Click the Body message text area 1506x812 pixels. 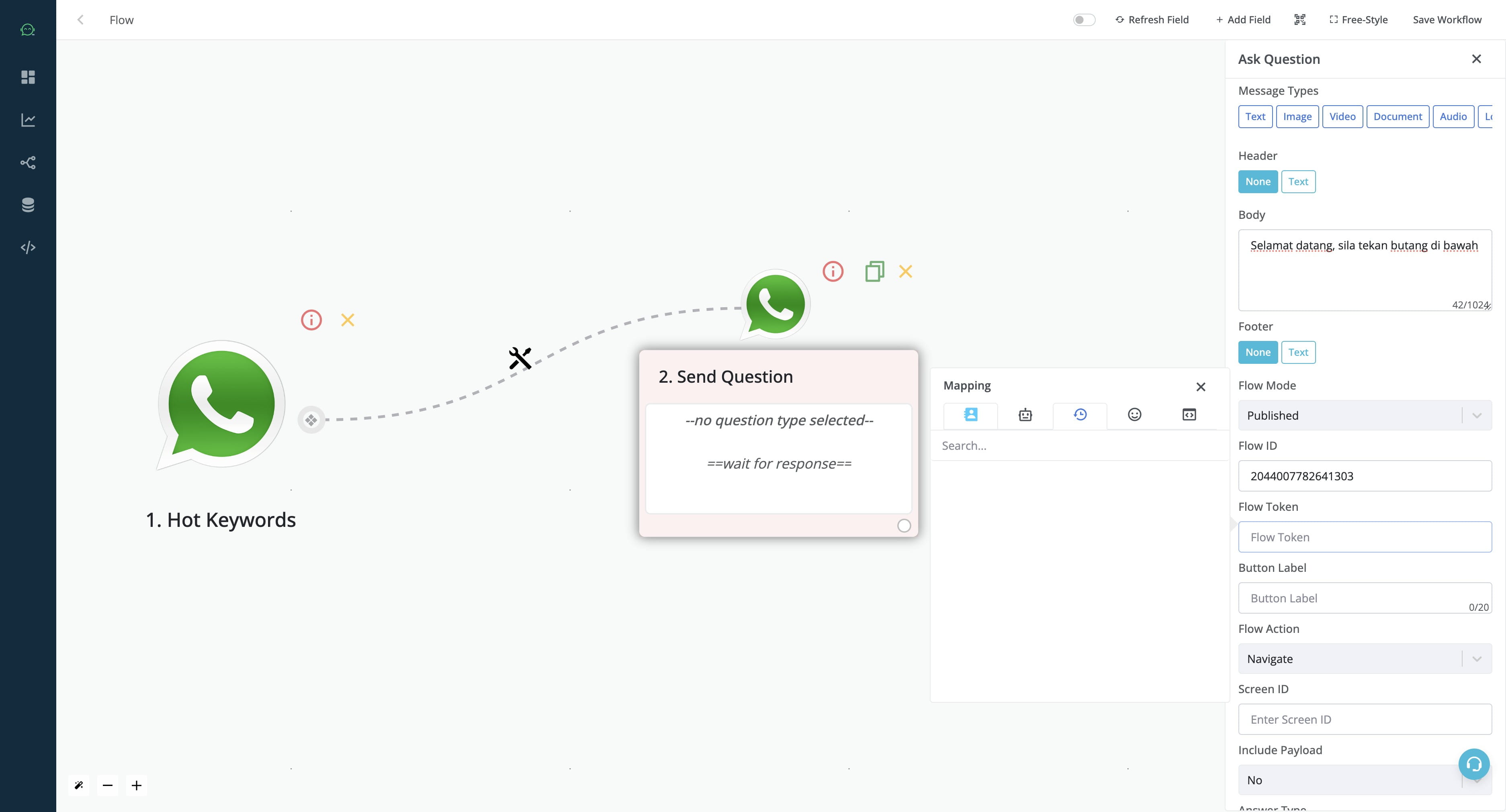click(x=1365, y=270)
